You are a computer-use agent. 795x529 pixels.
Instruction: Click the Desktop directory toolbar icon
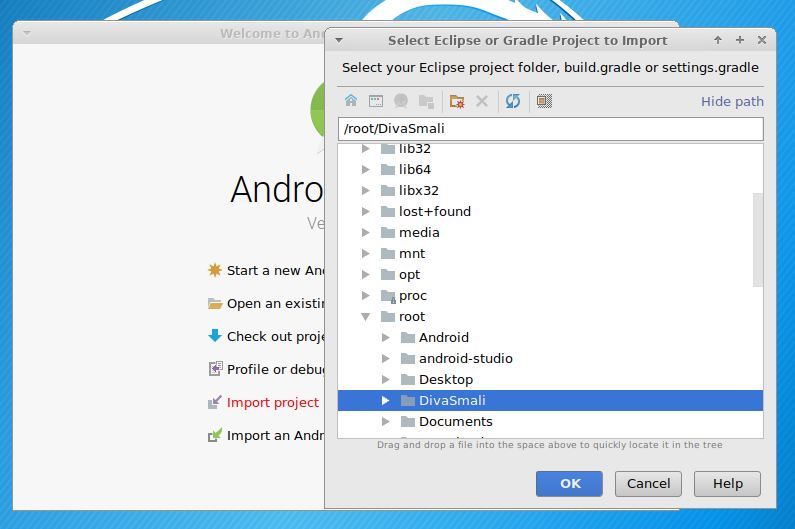coord(376,101)
